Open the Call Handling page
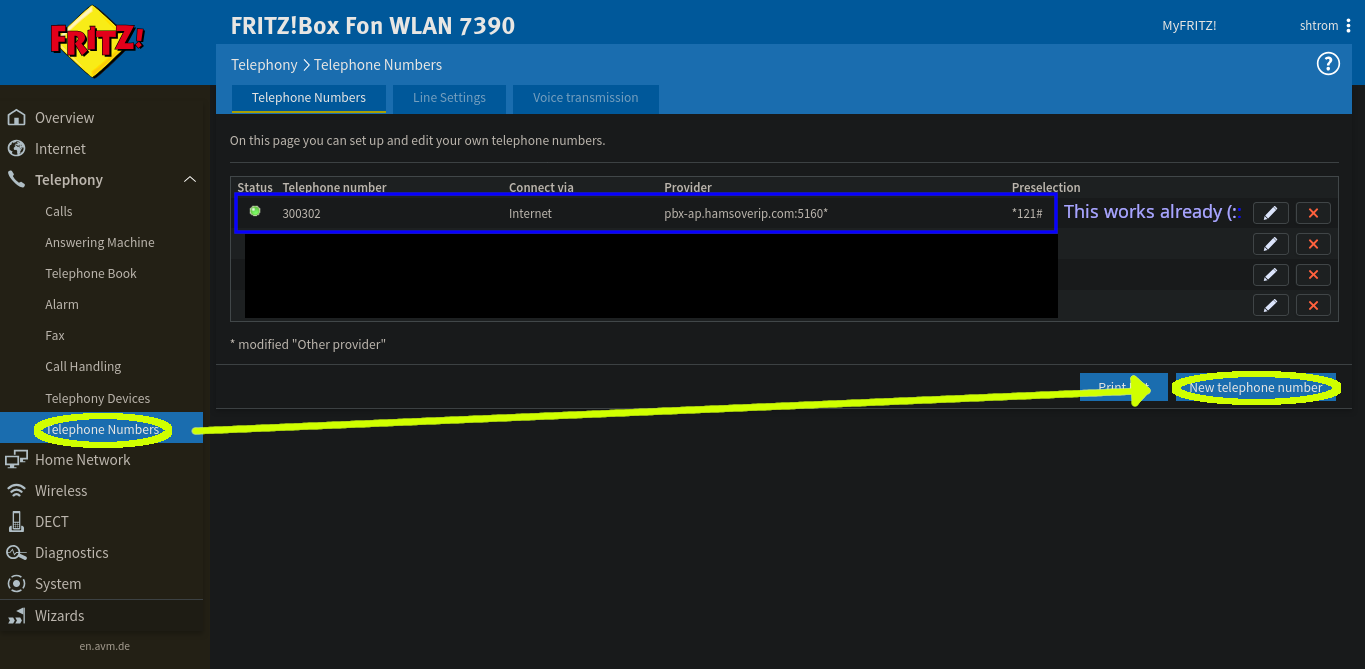 pos(83,367)
